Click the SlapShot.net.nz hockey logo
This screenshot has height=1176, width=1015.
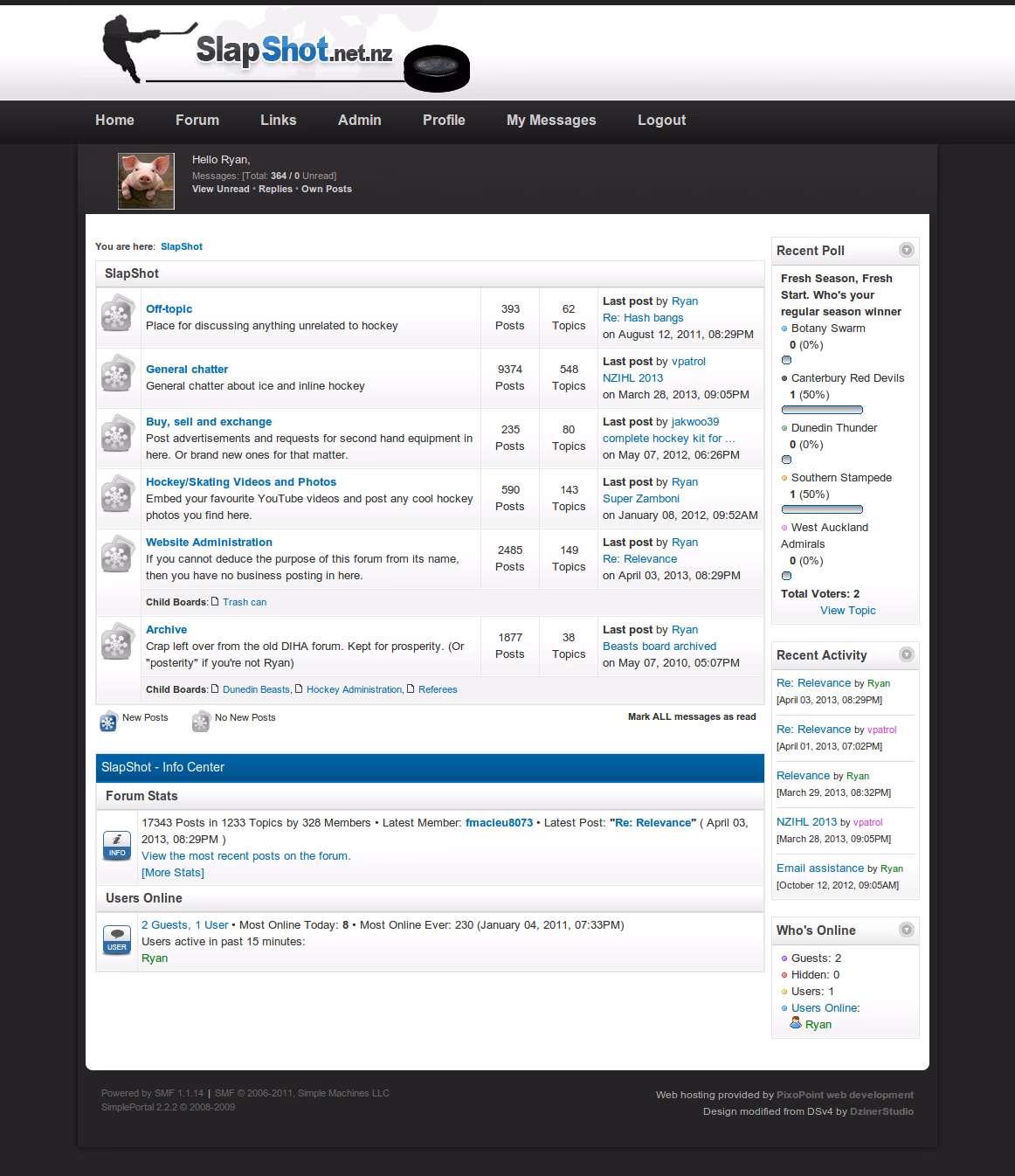287,53
